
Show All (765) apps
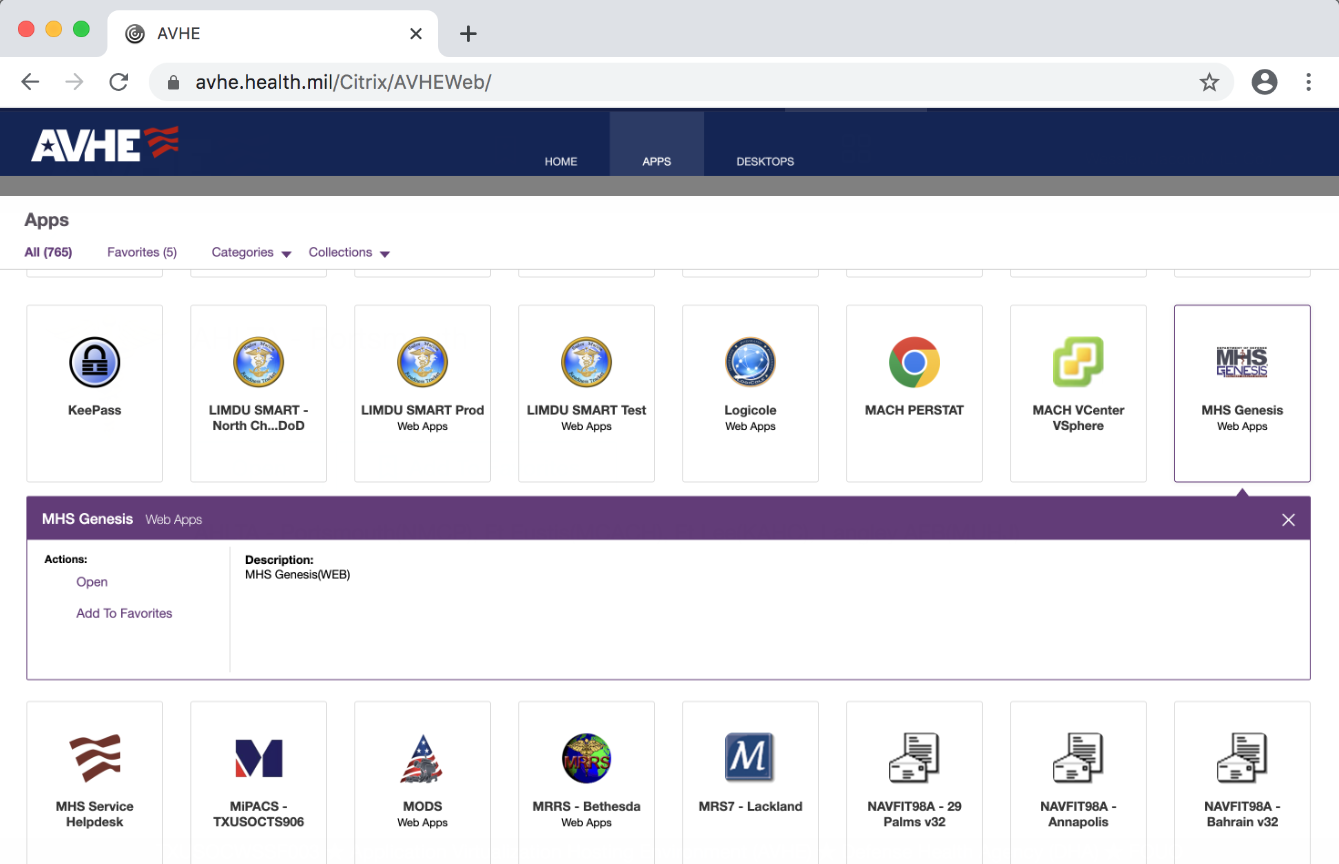pyautogui.click(x=48, y=252)
